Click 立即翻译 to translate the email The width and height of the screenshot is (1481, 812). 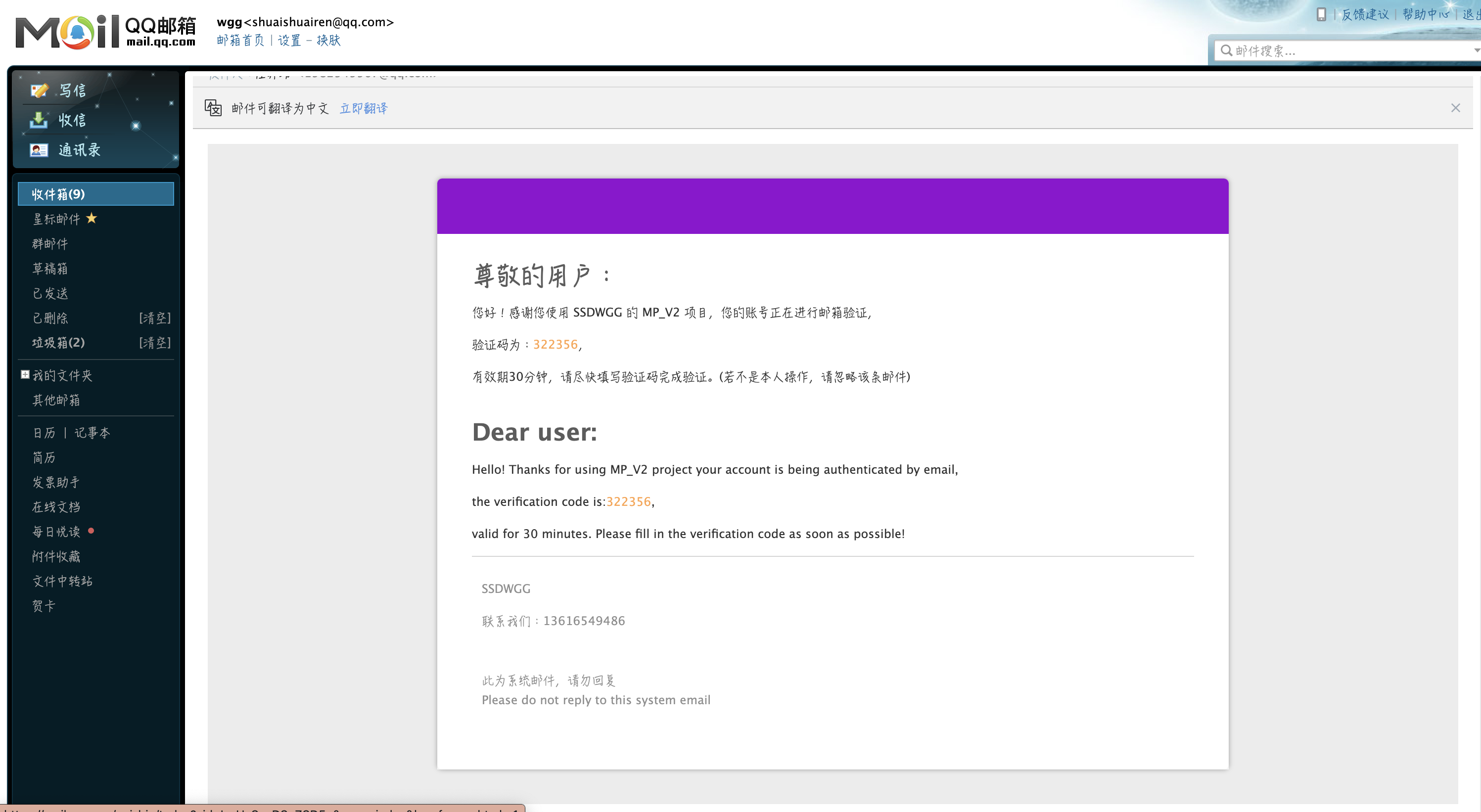click(364, 108)
